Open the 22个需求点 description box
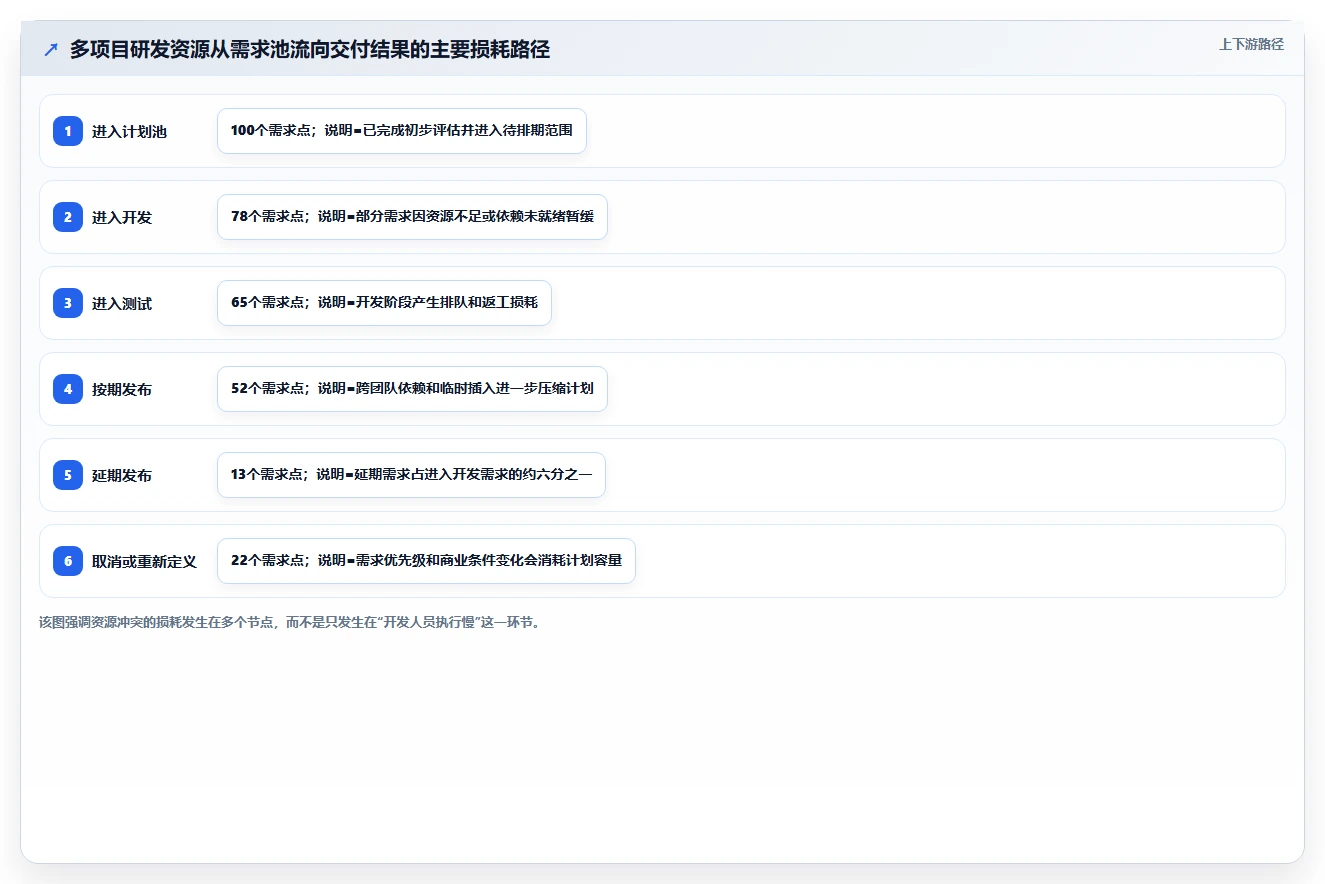This screenshot has height=884, width=1325. [426, 561]
